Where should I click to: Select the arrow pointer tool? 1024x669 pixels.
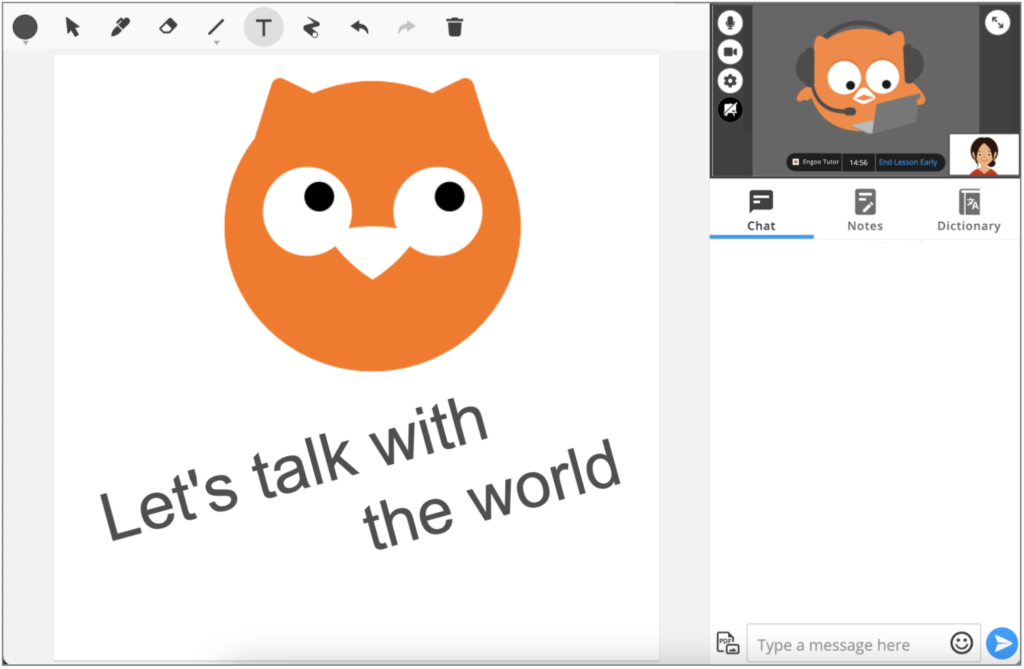(72, 27)
